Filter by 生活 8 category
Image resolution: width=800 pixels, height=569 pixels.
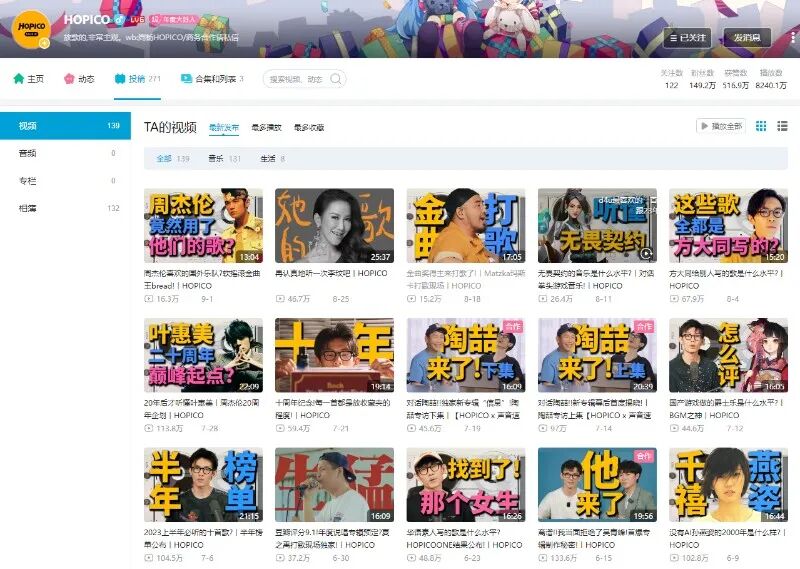tap(272, 159)
